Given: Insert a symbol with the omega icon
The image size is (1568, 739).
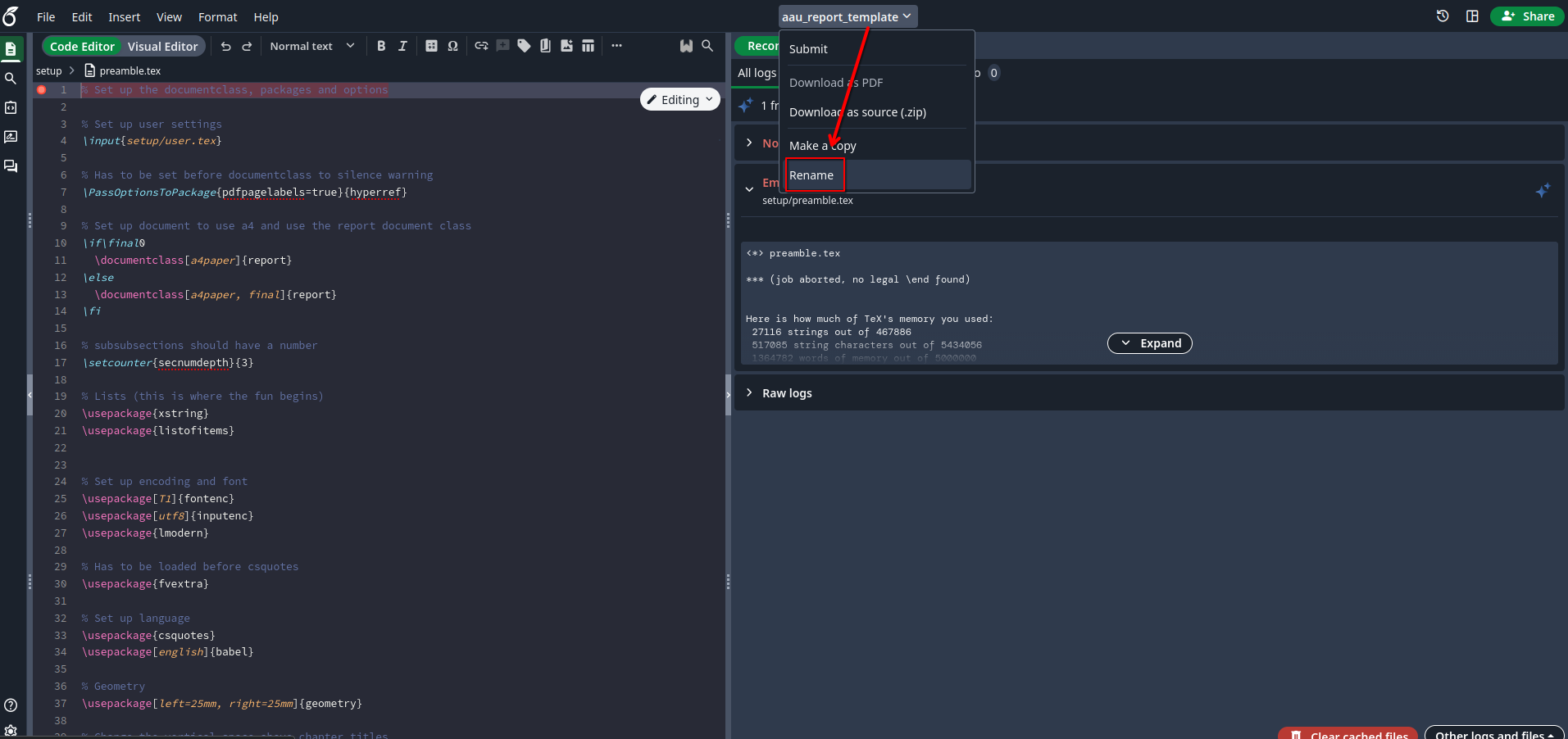Looking at the screenshot, I should [452, 46].
